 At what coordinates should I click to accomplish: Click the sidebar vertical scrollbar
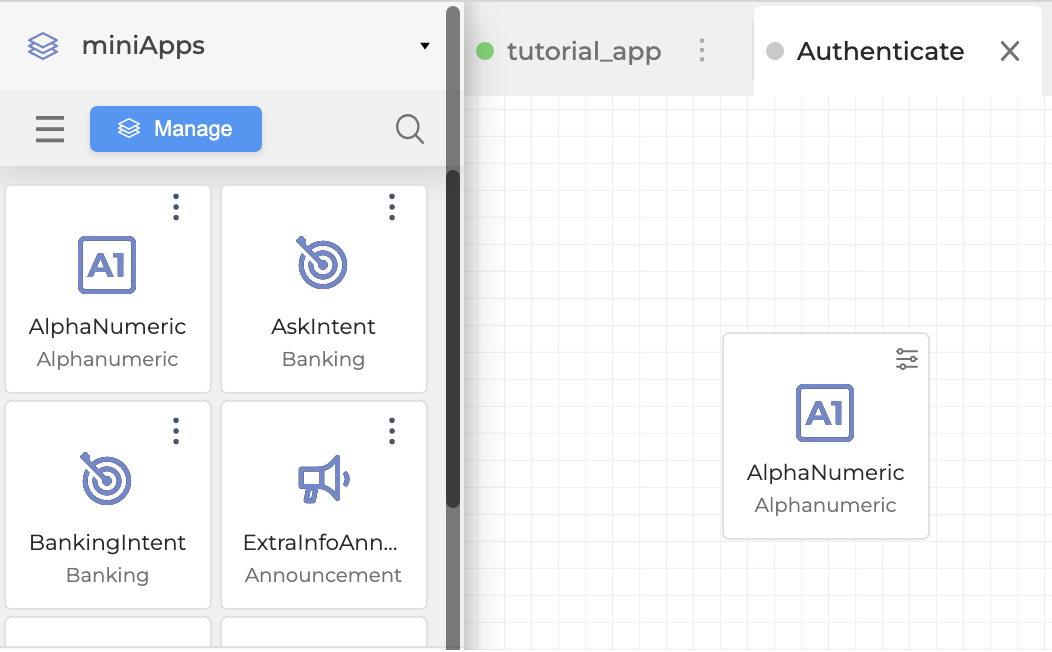click(x=453, y=340)
